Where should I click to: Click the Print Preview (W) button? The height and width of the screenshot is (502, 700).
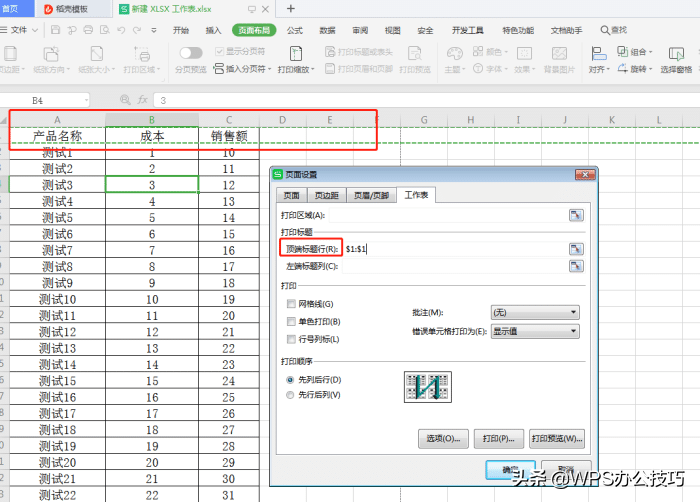pyautogui.click(x=557, y=439)
